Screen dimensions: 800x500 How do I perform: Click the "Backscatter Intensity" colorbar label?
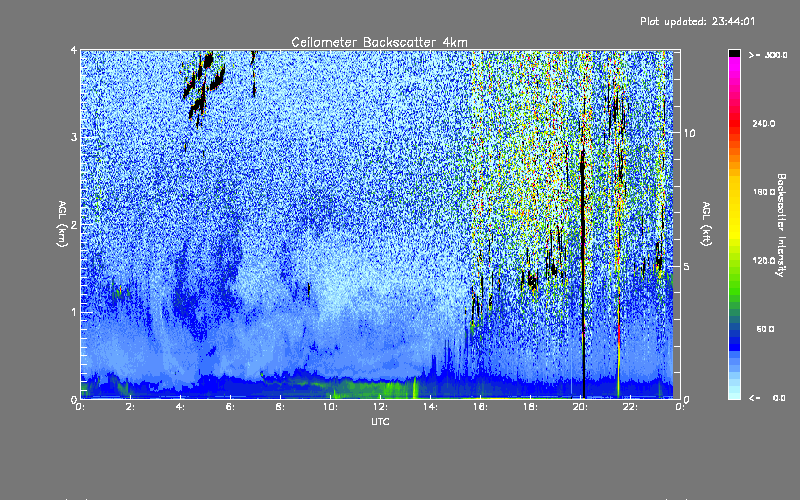tap(781, 225)
